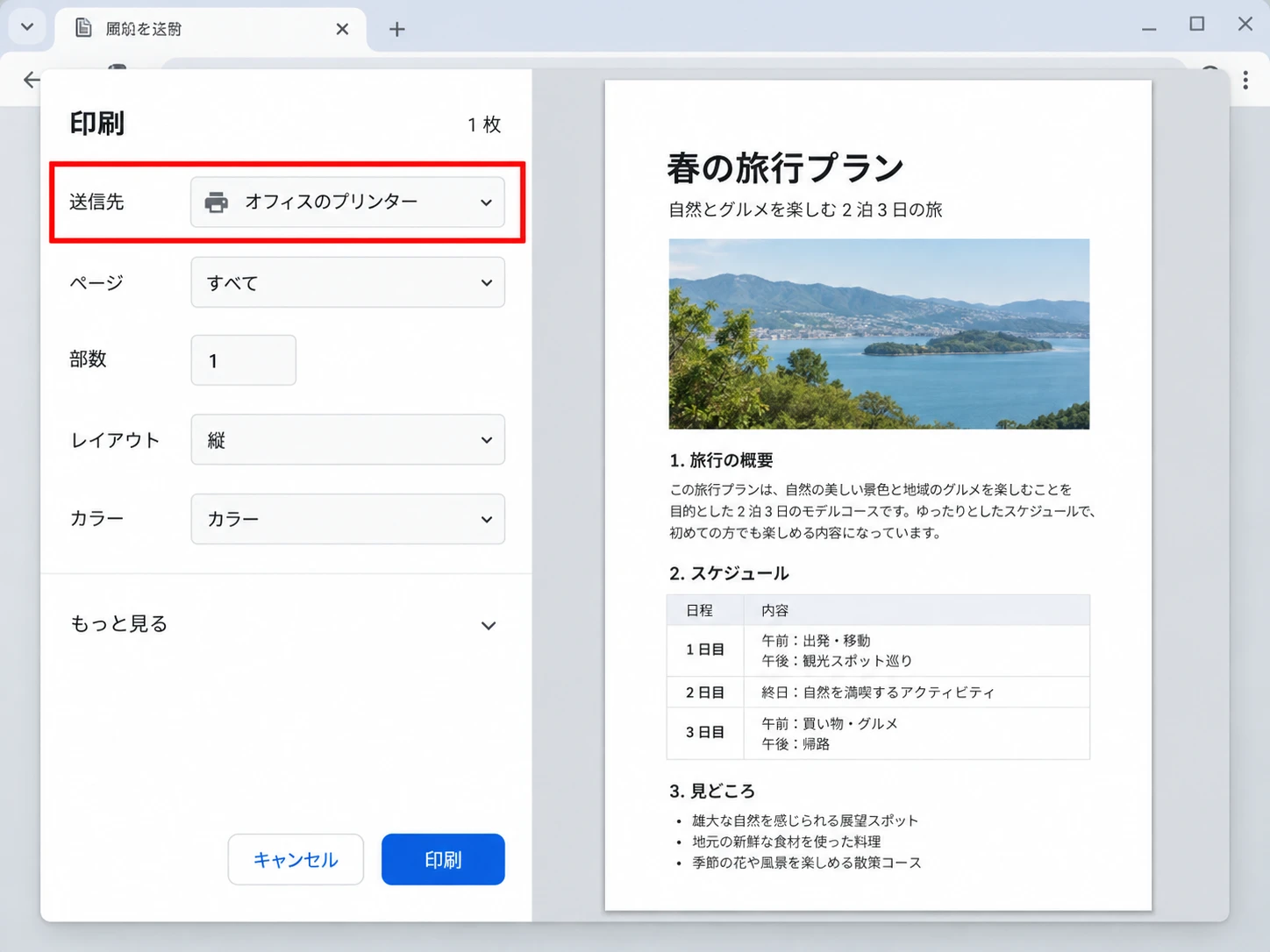This screenshot has width=1270, height=952.
Task: Maximize the browser window
Action: click(x=1197, y=25)
